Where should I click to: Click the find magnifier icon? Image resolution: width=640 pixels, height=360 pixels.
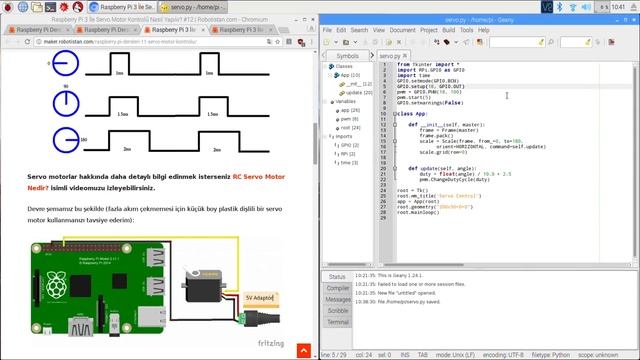551,42
